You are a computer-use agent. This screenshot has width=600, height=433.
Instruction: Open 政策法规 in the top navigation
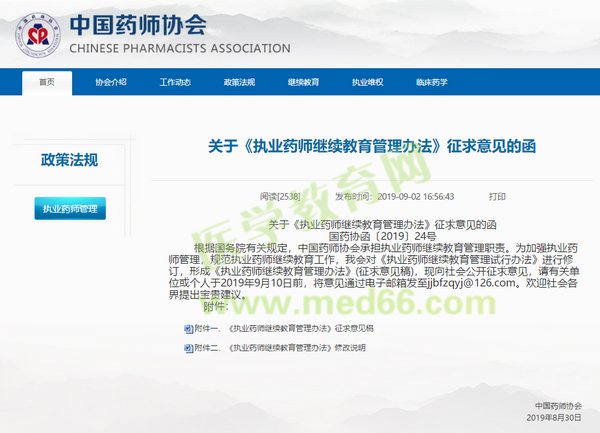coord(239,81)
